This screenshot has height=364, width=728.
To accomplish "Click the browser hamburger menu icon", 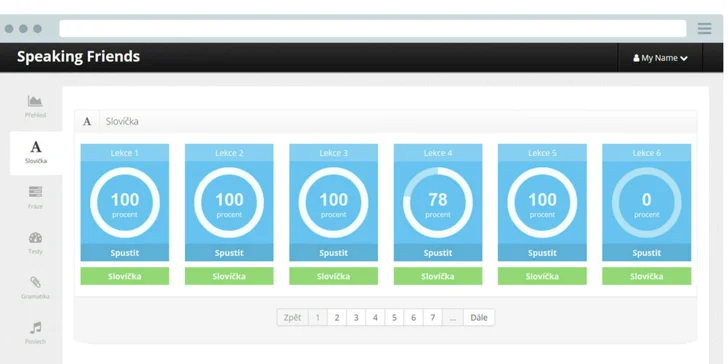I will [x=704, y=29].
